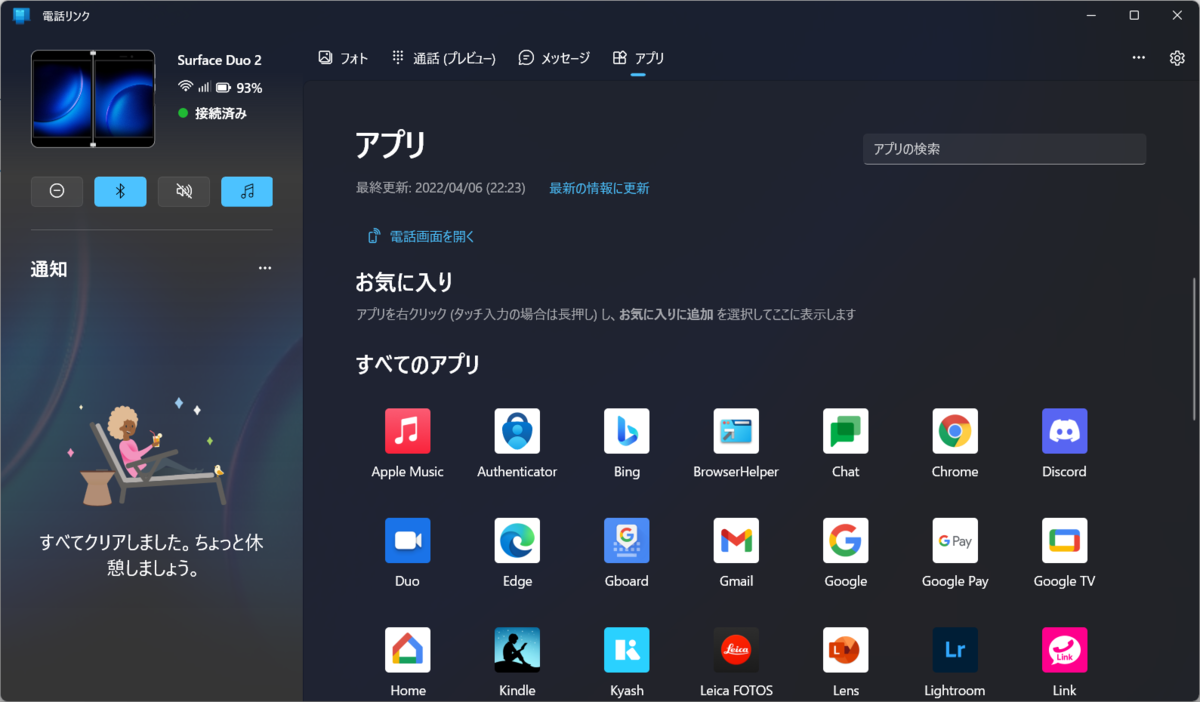Switch to the メッセージ tab

(554, 58)
